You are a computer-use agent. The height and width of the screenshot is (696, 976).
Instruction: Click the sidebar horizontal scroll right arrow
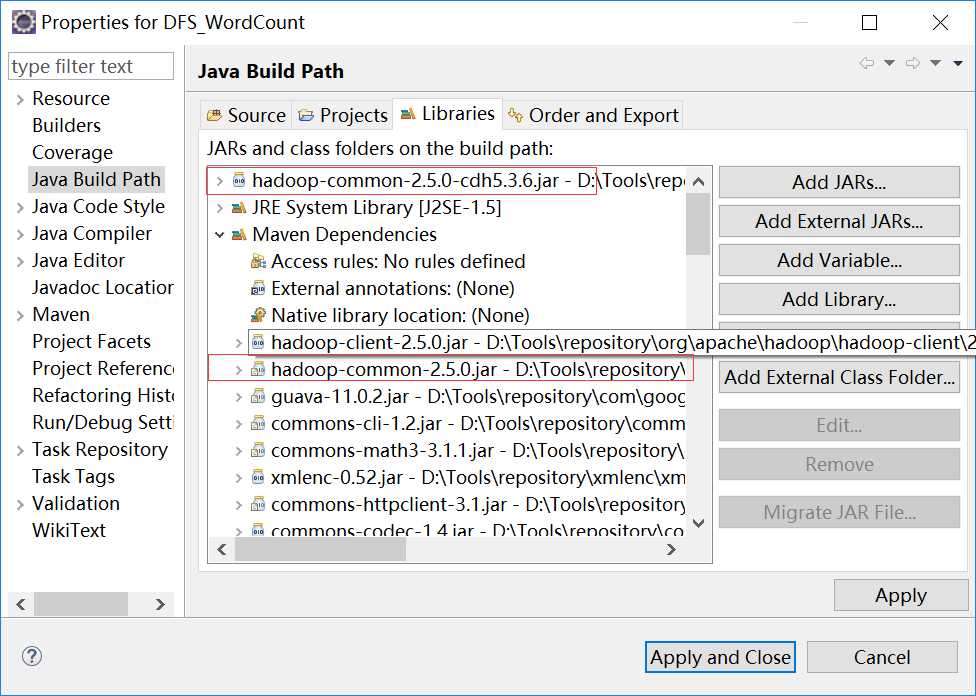pyautogui.click(x=160, y=604)
